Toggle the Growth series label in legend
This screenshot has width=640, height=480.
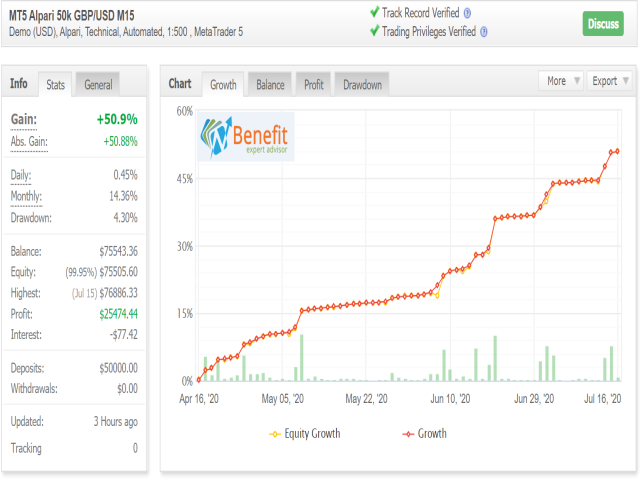(432, 434)
